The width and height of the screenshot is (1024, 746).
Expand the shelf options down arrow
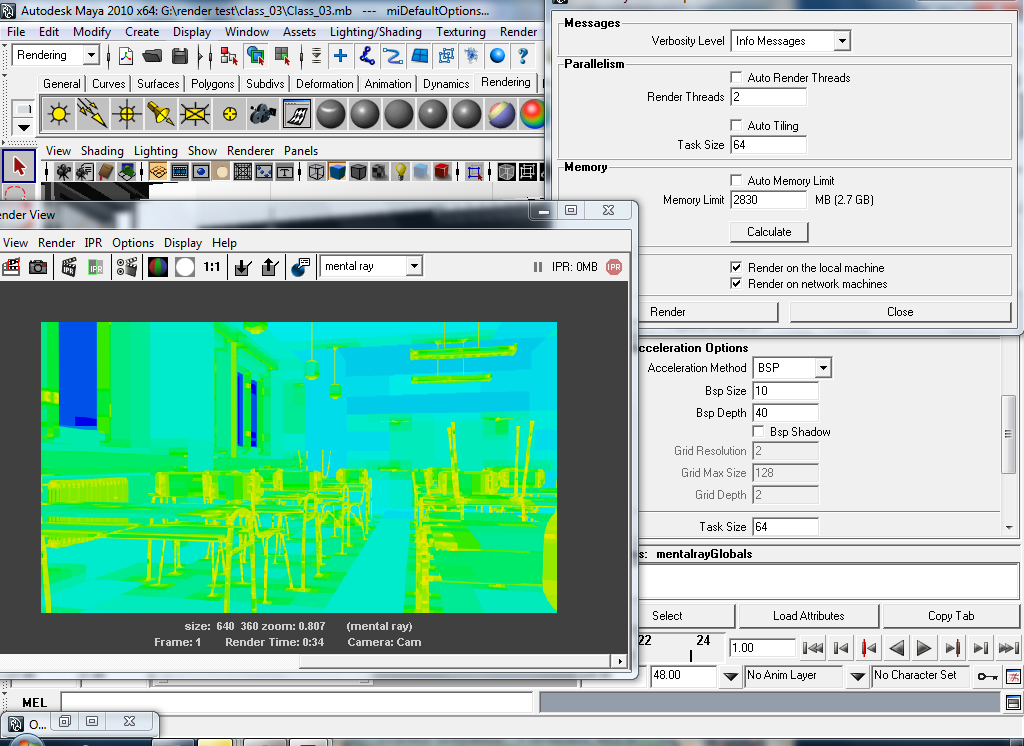click(x=24, y=127)
